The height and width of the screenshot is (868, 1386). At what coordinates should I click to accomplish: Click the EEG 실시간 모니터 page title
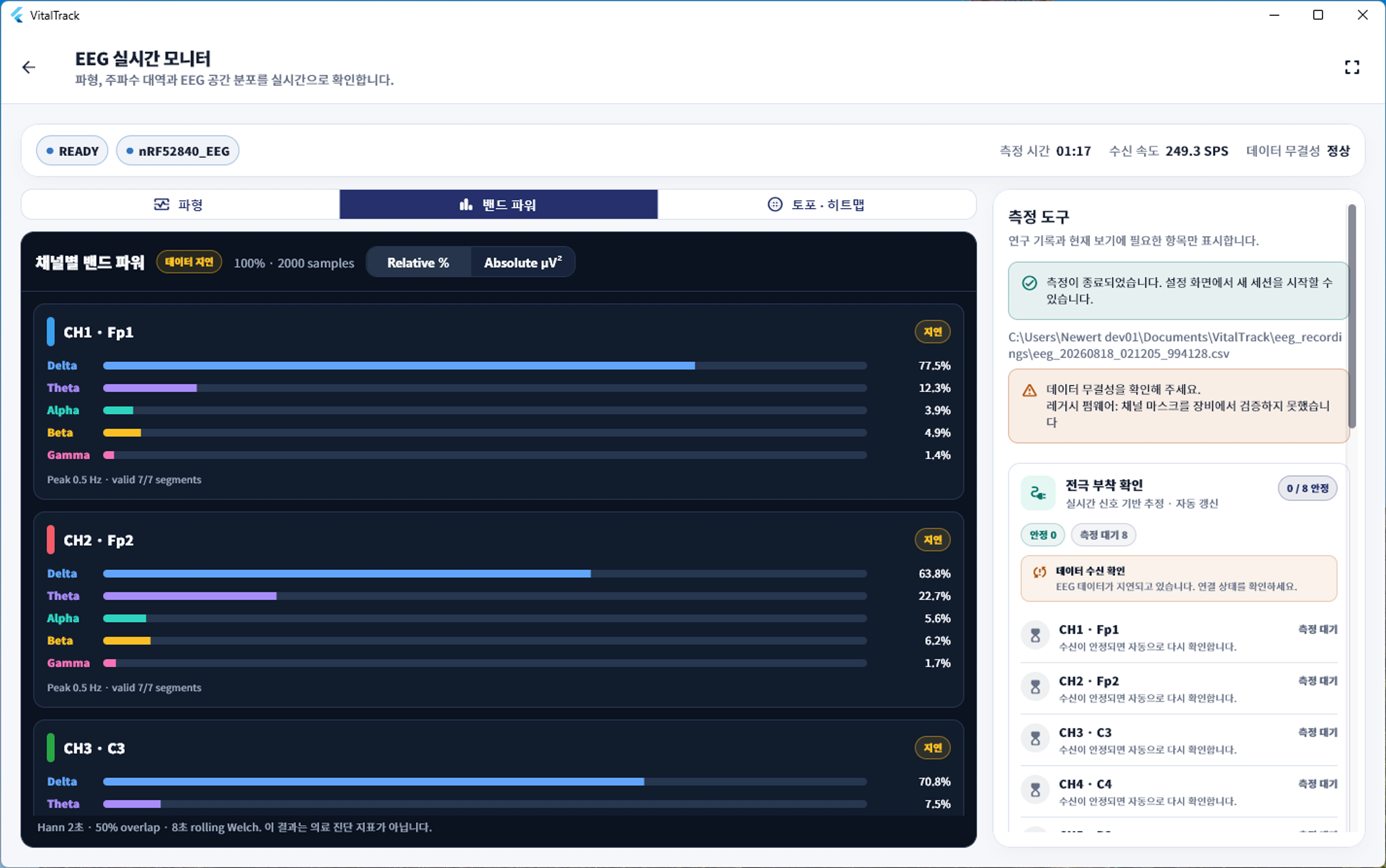click(143, 59)
